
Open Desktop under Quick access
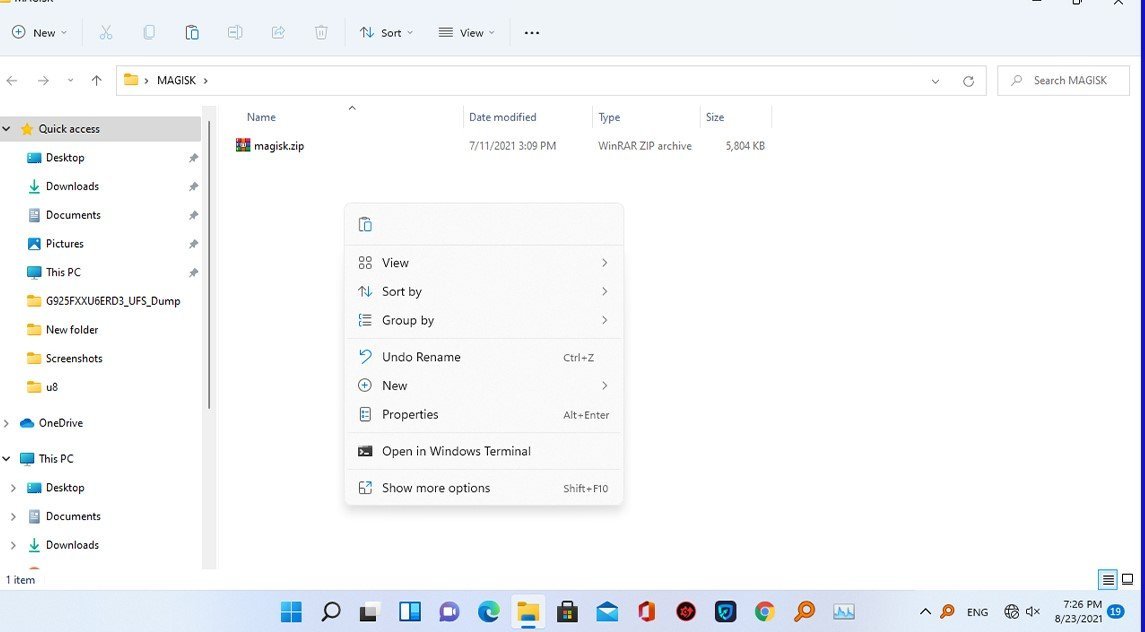(65, 158)
